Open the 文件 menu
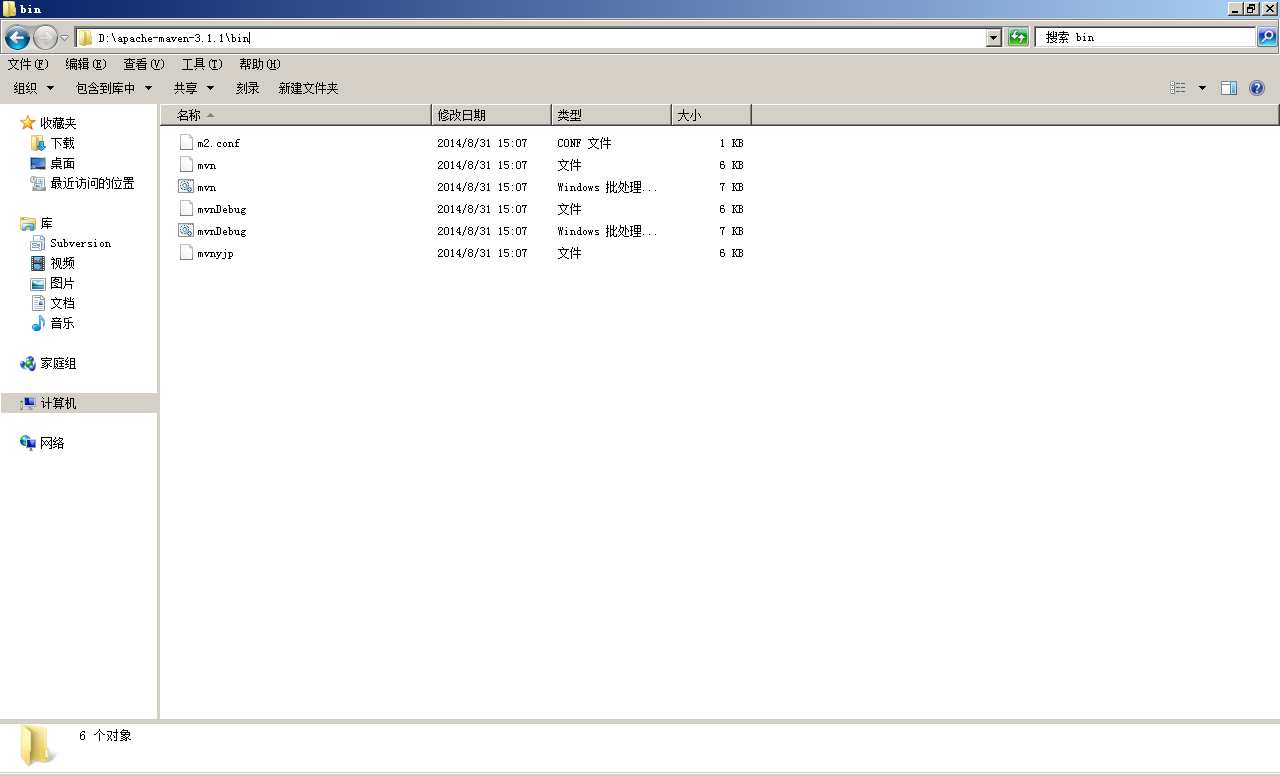This screenshot has width=1280, height=776. pos(28,64)
